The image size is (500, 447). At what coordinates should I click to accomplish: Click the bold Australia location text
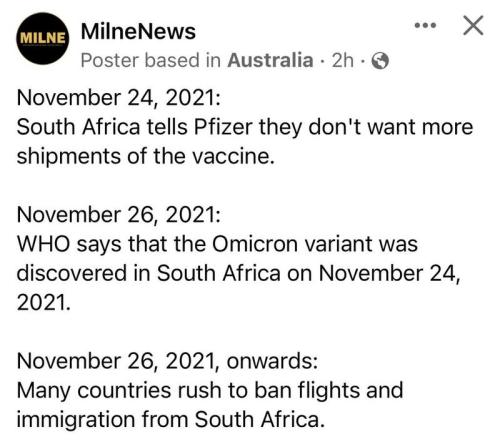coord(270,60)
